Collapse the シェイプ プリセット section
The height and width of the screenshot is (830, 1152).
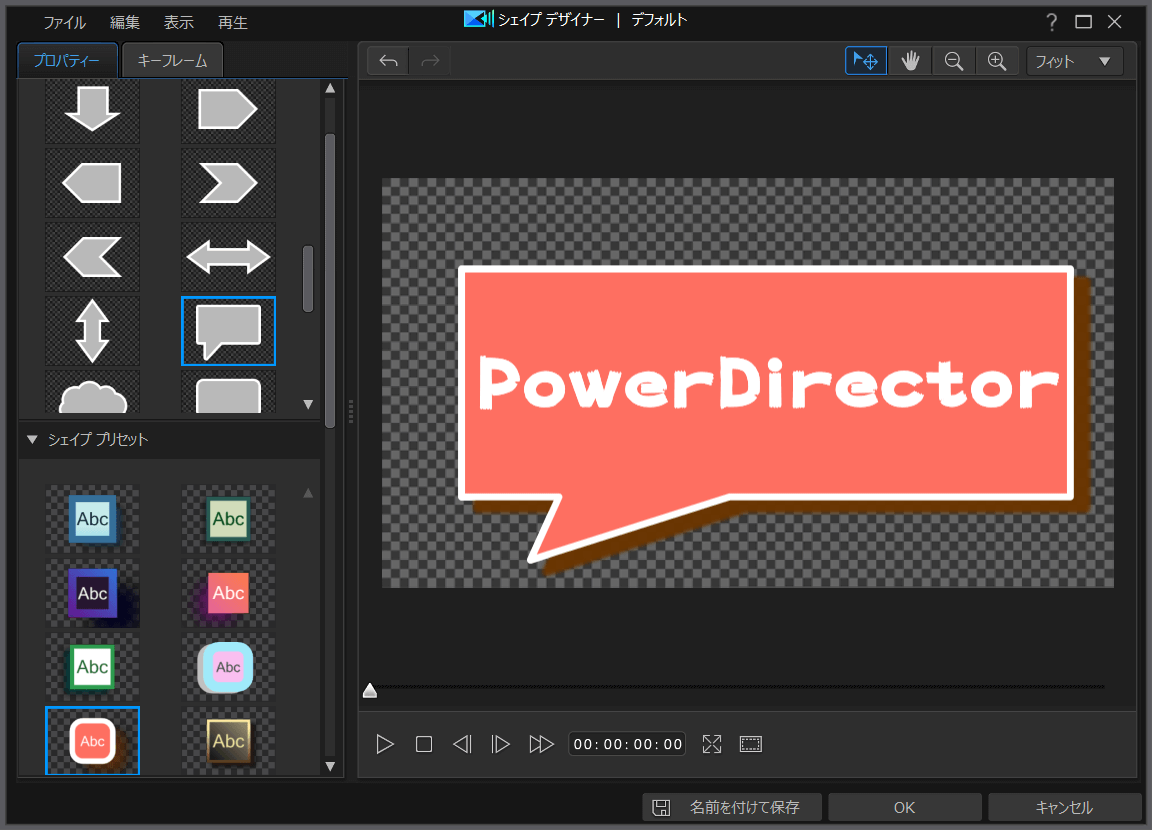(x=32, y=439)
